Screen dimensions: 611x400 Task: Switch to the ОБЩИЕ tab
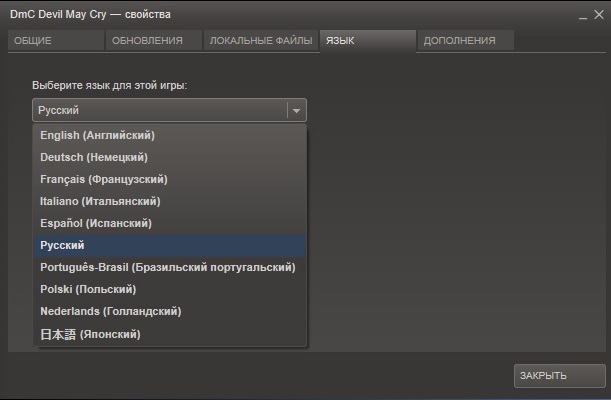(56, 41)
